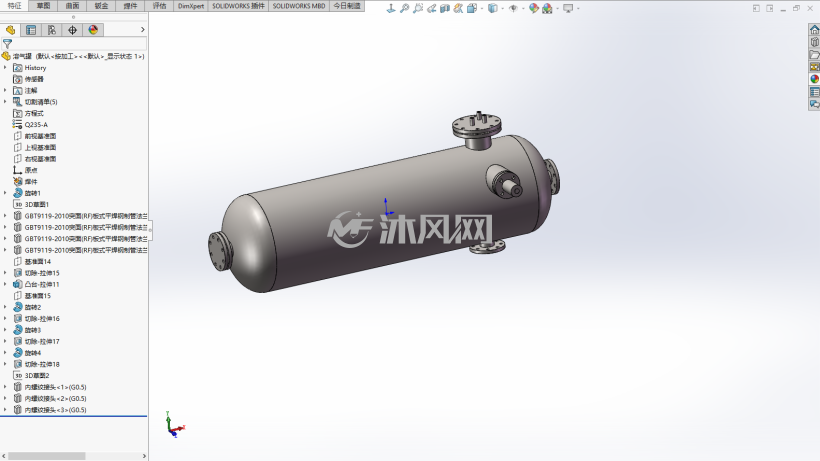Open View Palette icon in task pane
The width and height of the screenshot is (820, 461).
[x=814, y=67]
